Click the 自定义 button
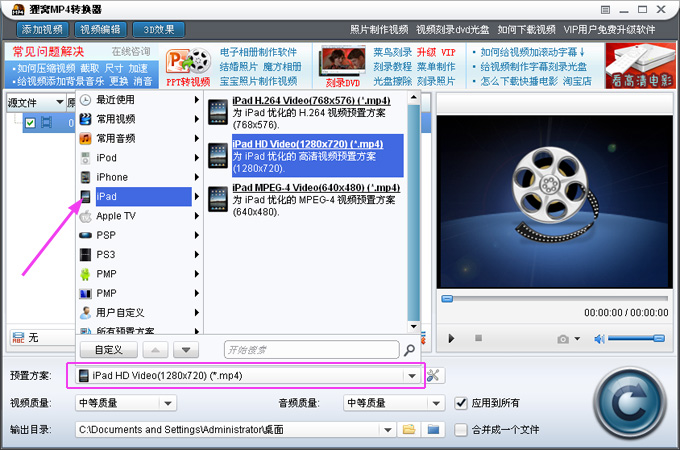Screen dimensions: 680x450 (109, 350)
